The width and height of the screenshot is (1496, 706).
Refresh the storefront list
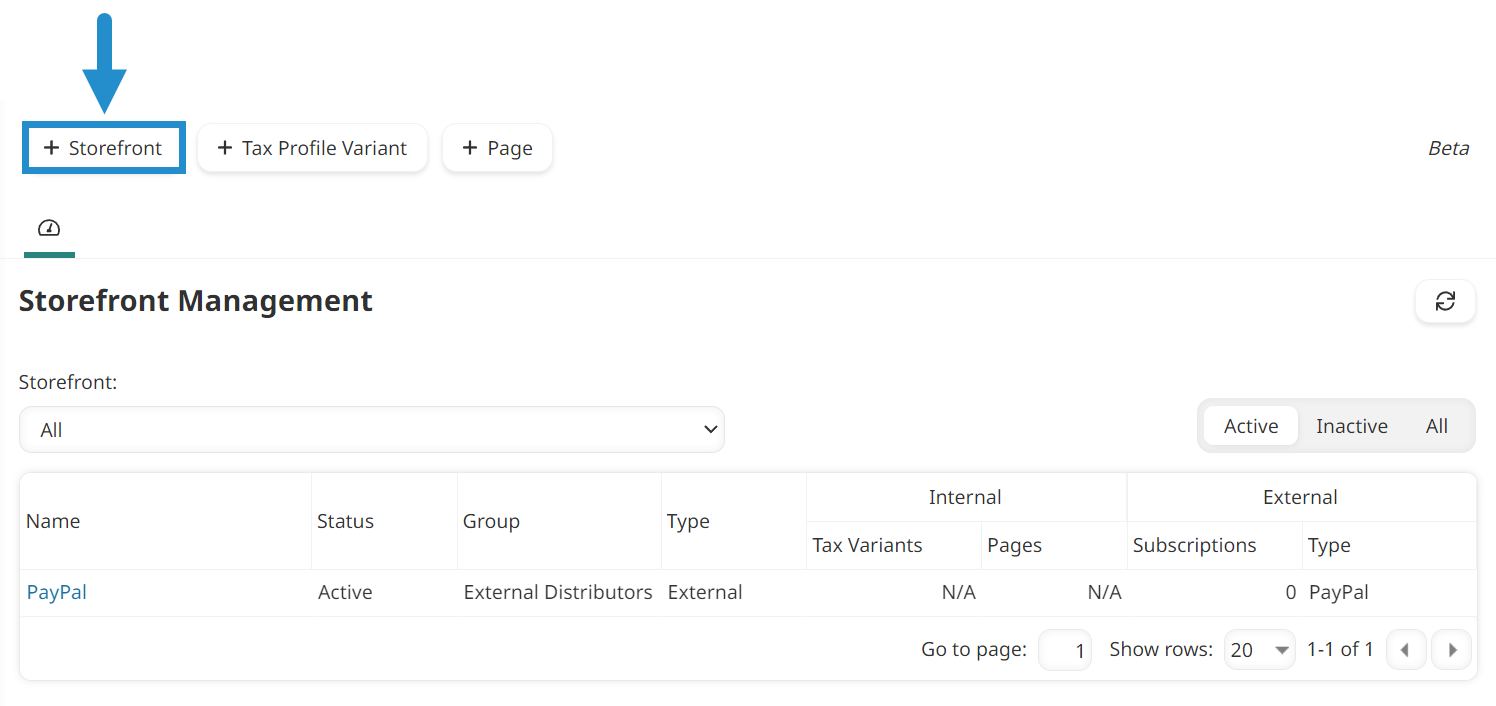(x=1445, y=301)
